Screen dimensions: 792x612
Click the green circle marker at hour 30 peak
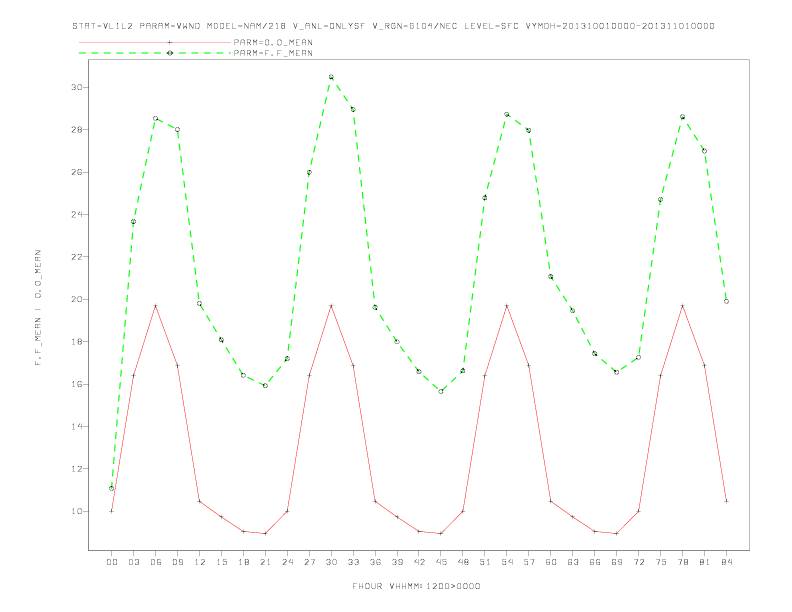tap(331, 77)
